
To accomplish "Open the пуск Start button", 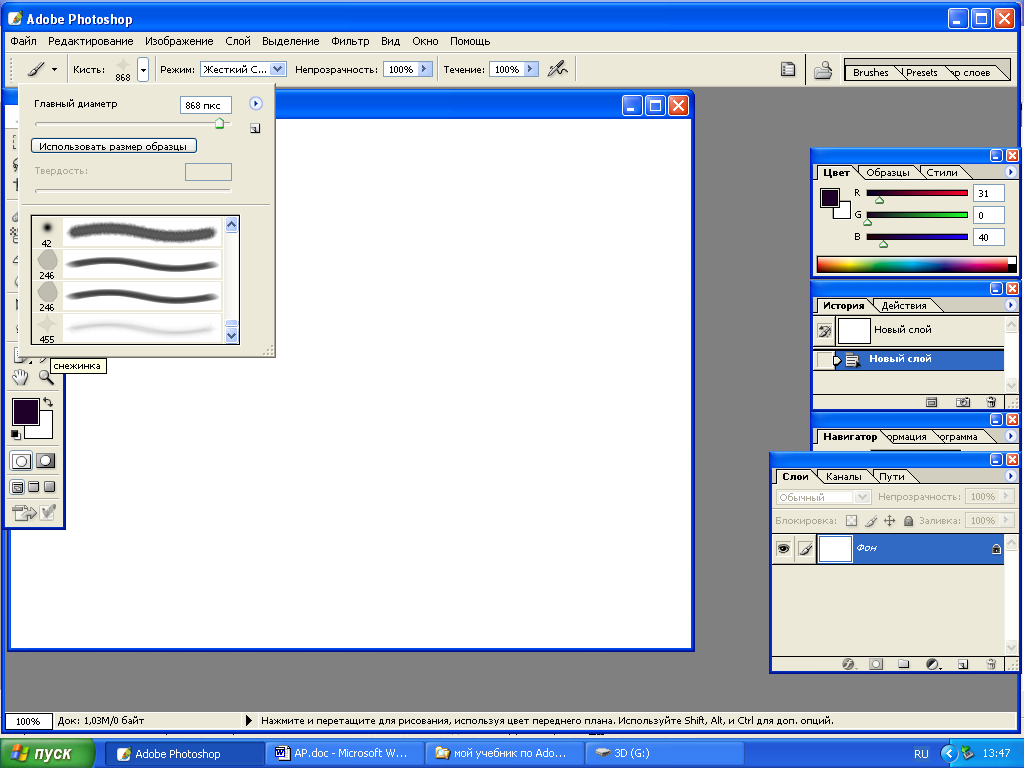I will [47, 754].
